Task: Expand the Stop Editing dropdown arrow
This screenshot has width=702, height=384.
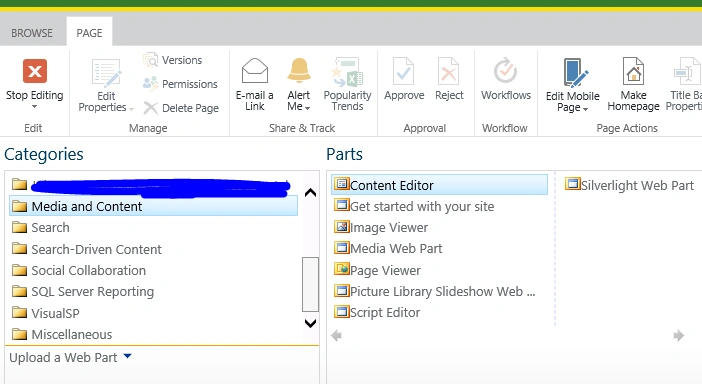Action: tap(34, 107)
